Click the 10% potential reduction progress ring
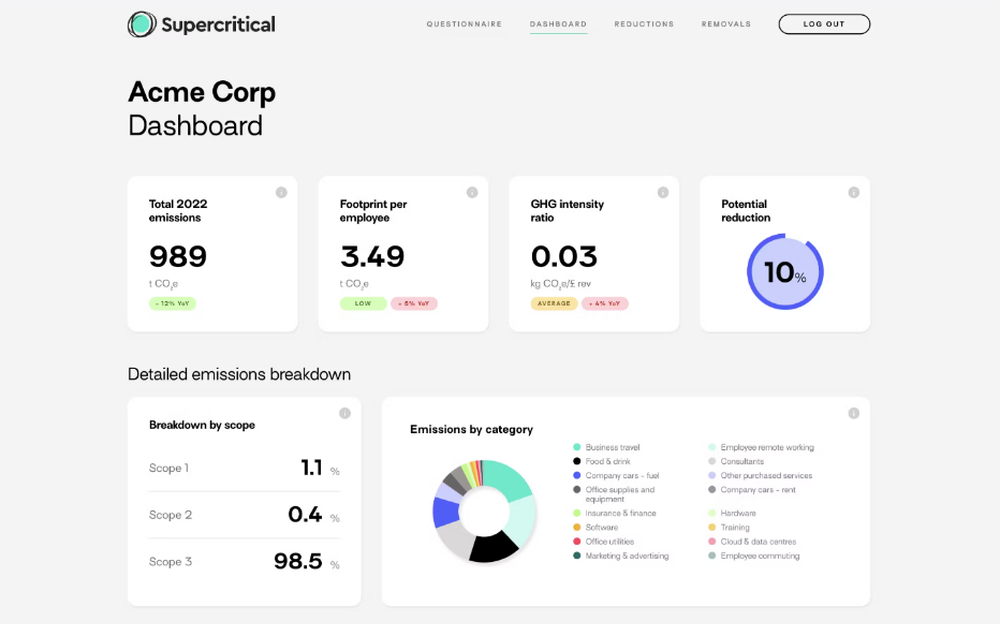 tap(785, 272)
